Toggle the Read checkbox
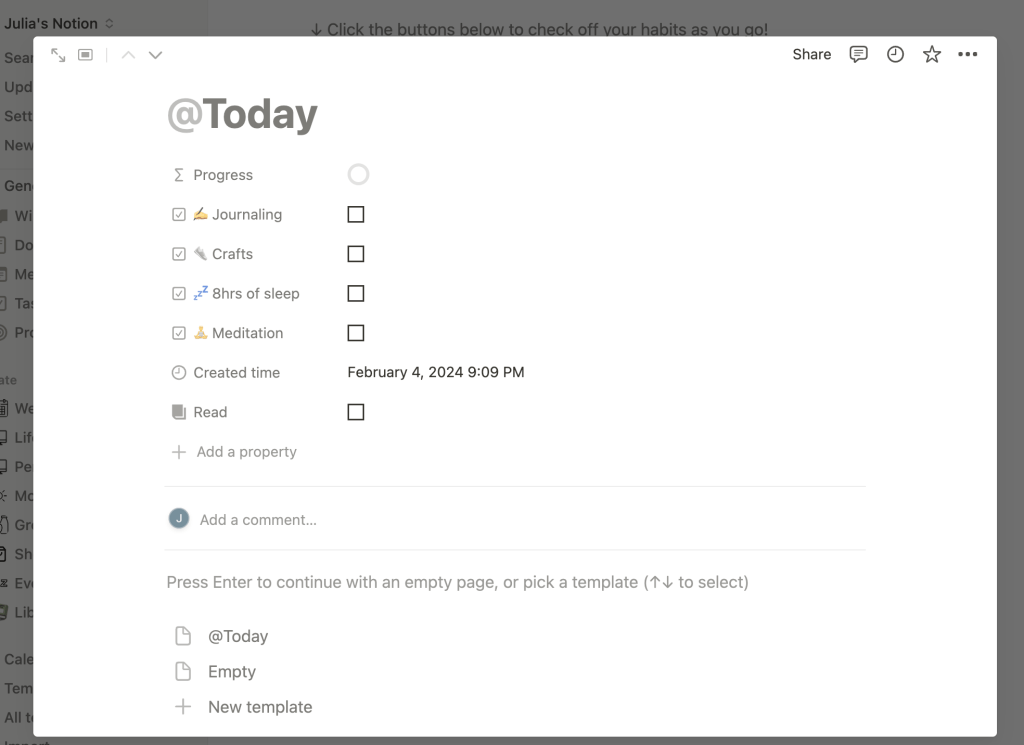This screenshot has height=745, width=1024. tap(356, 412)
